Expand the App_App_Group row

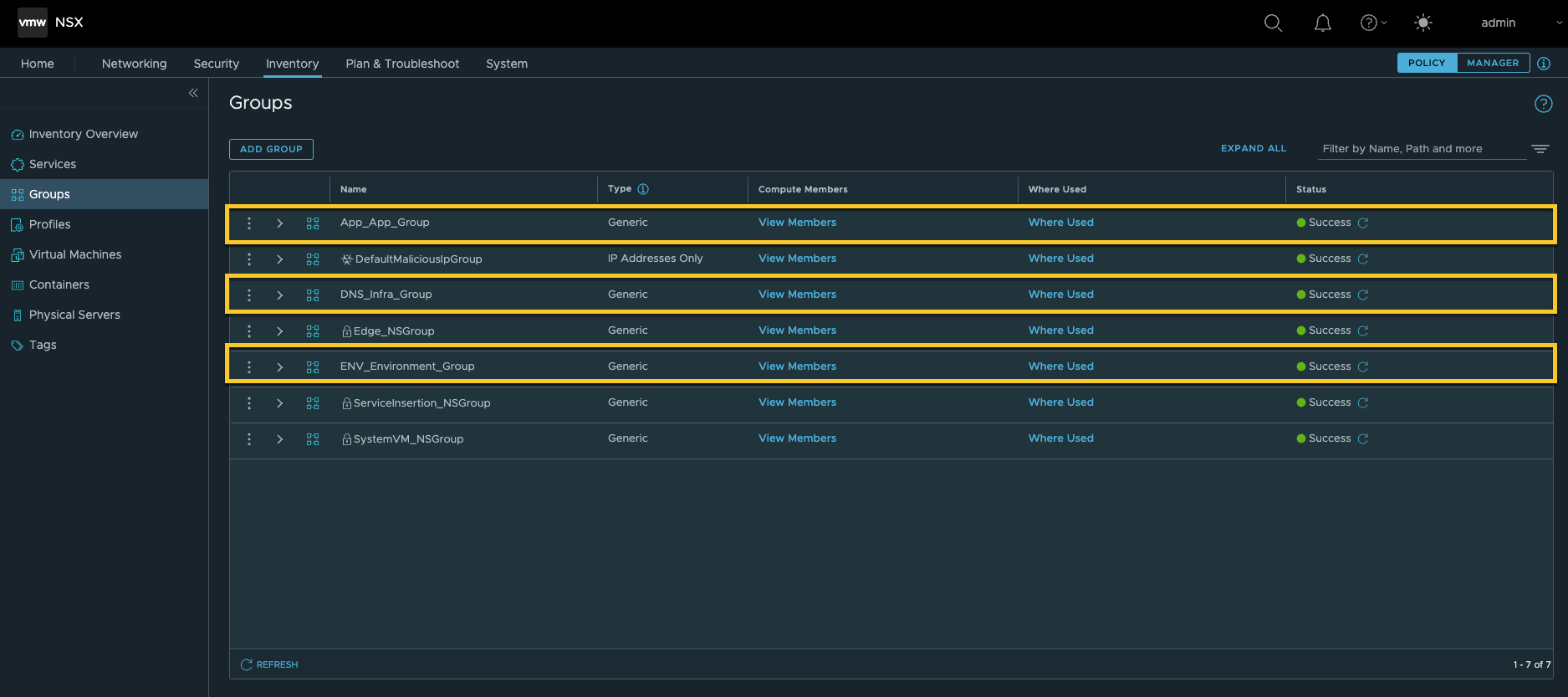tap(280, 223)
